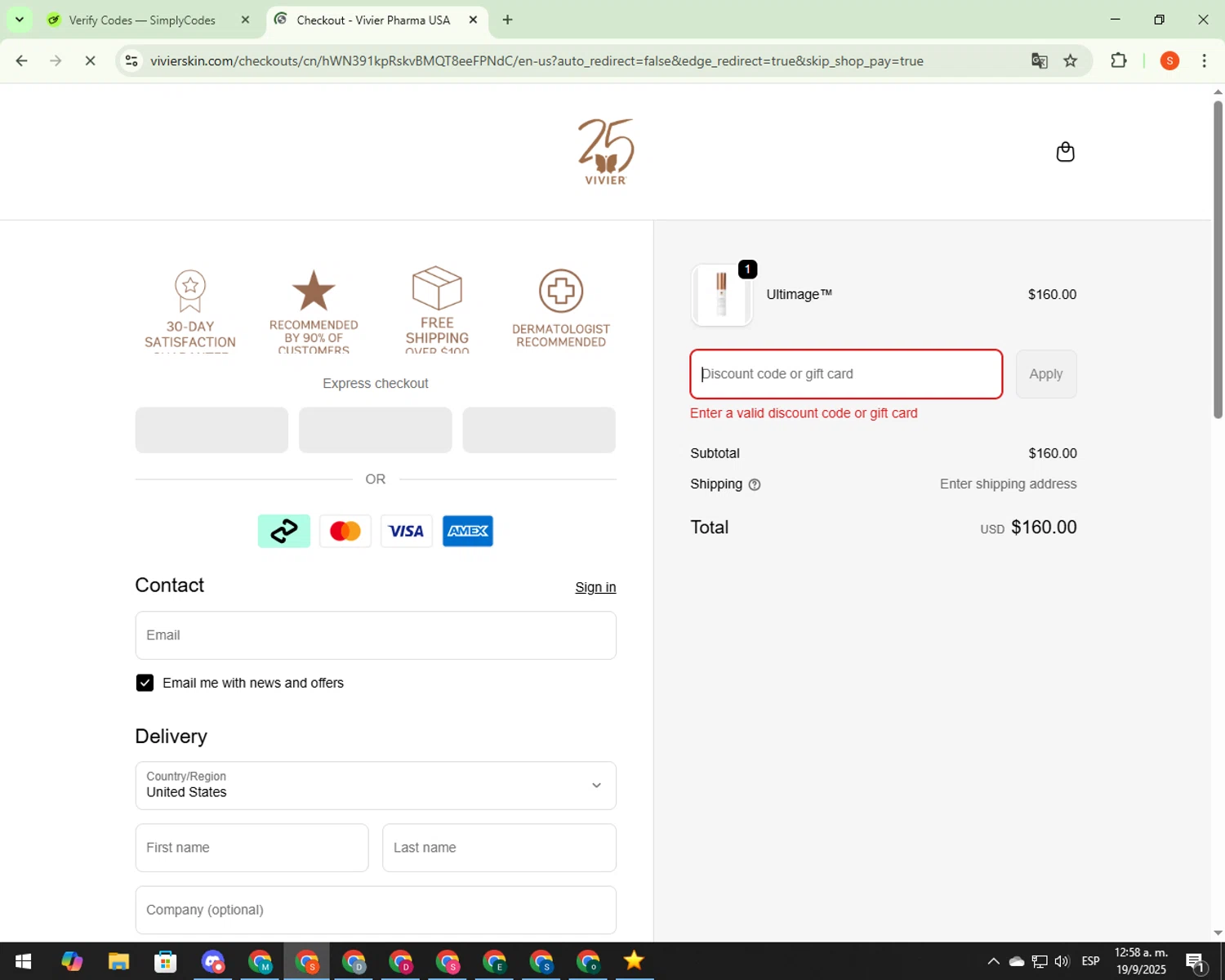Viewport: 1225px width, 980px height.
Task: Click the Recommended by 90% star badge
Action: [314, 310]
